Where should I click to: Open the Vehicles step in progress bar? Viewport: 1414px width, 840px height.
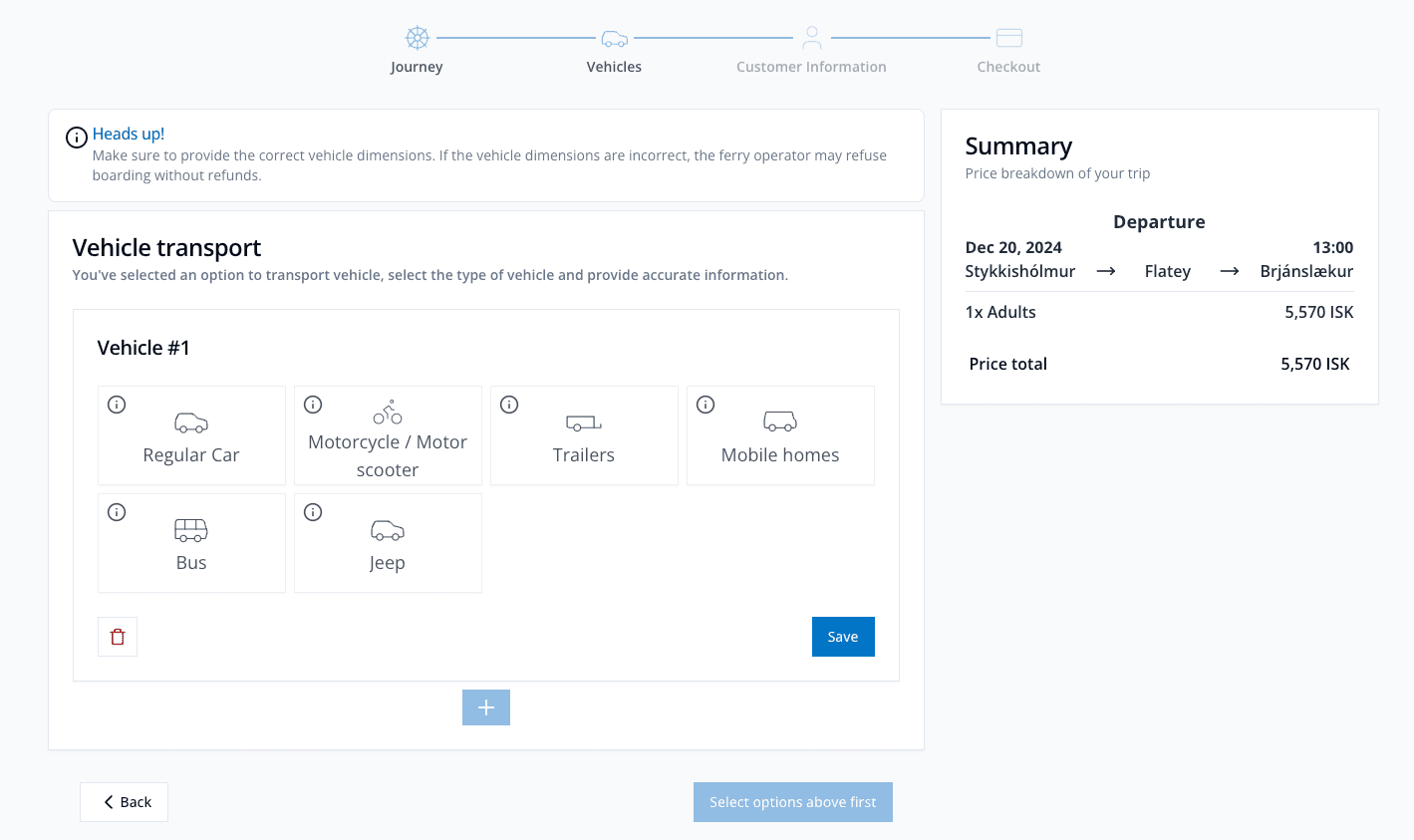[614, 50]
